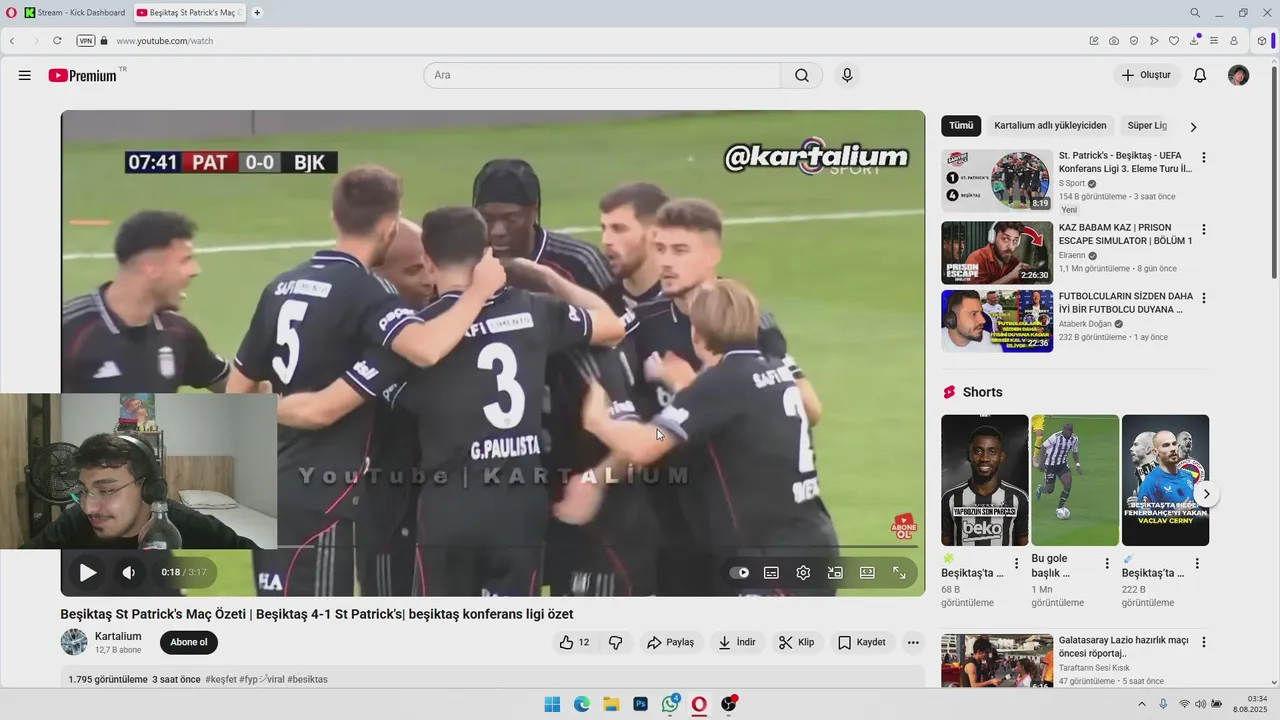Click the search magnifier button
Screen dimensions: 1280x720
(802, 75)
